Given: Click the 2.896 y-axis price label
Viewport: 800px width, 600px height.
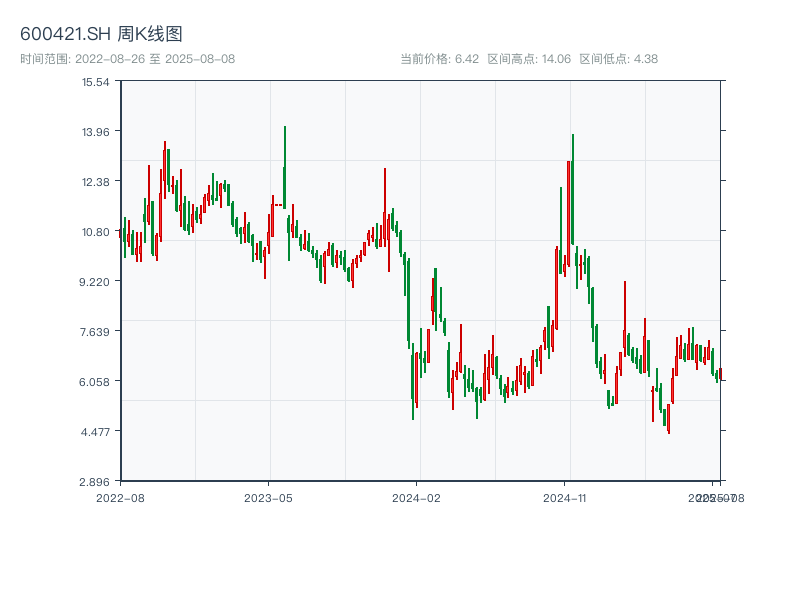Looking at the screenshot, I should point(96,481).
